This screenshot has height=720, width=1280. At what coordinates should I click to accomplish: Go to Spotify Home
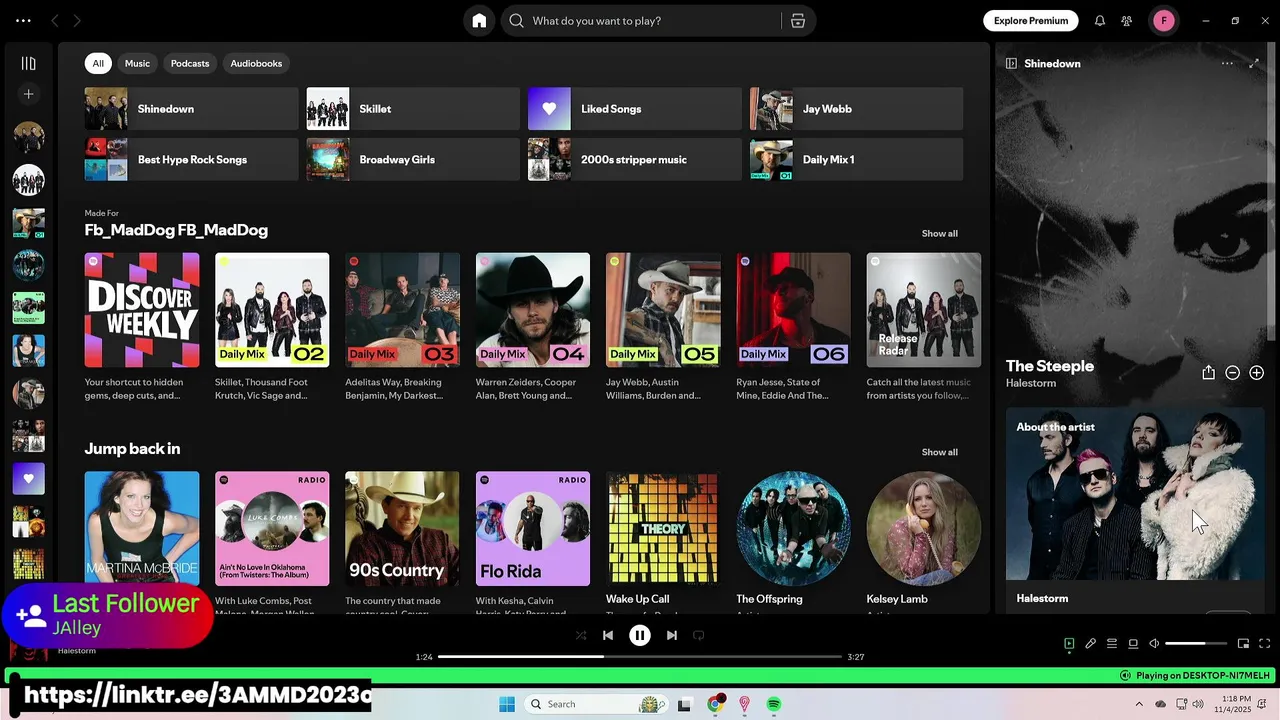pyautogui.click(x=479, y=21)
